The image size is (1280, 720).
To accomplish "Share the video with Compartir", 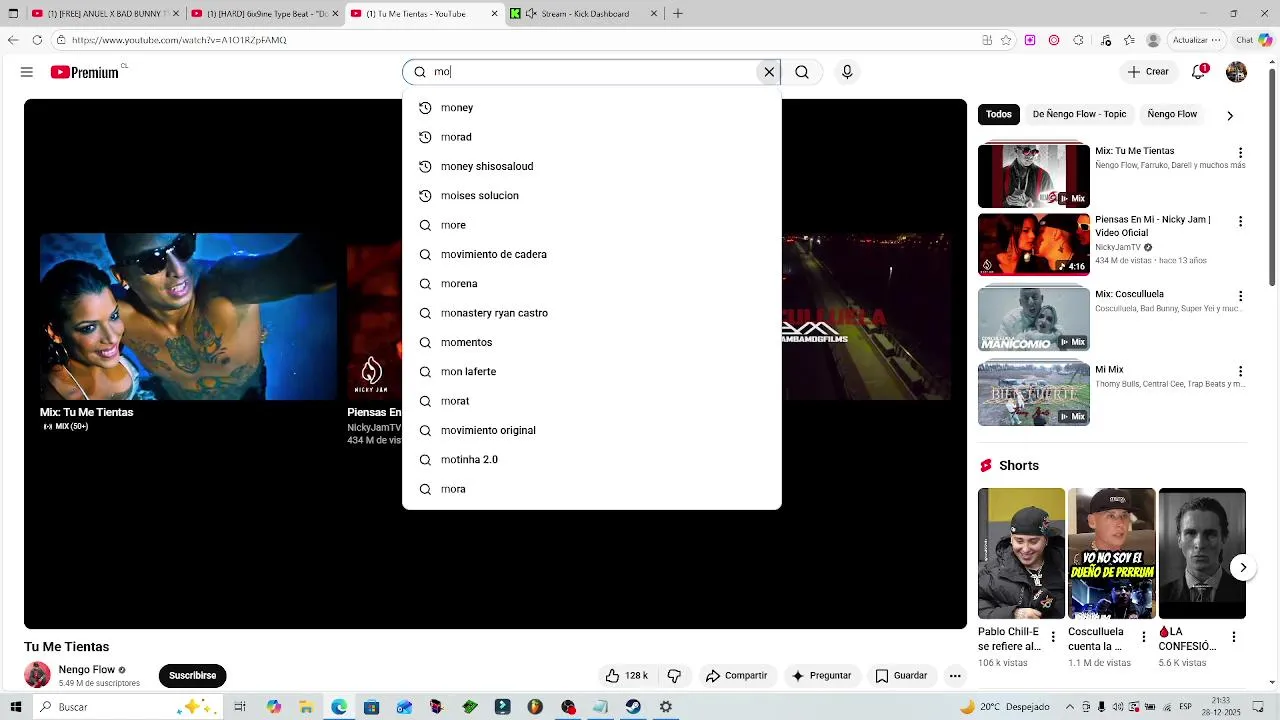I will (x=736, y=676).
